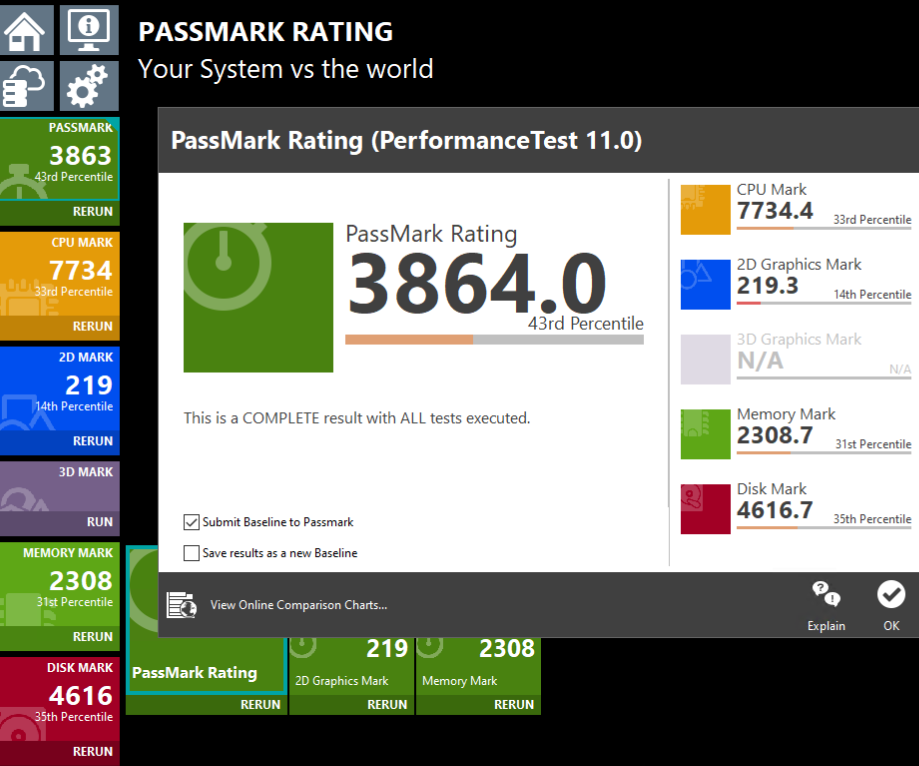Select the PASSMARK 3863 sidebar tile

[x=60, y=159]
